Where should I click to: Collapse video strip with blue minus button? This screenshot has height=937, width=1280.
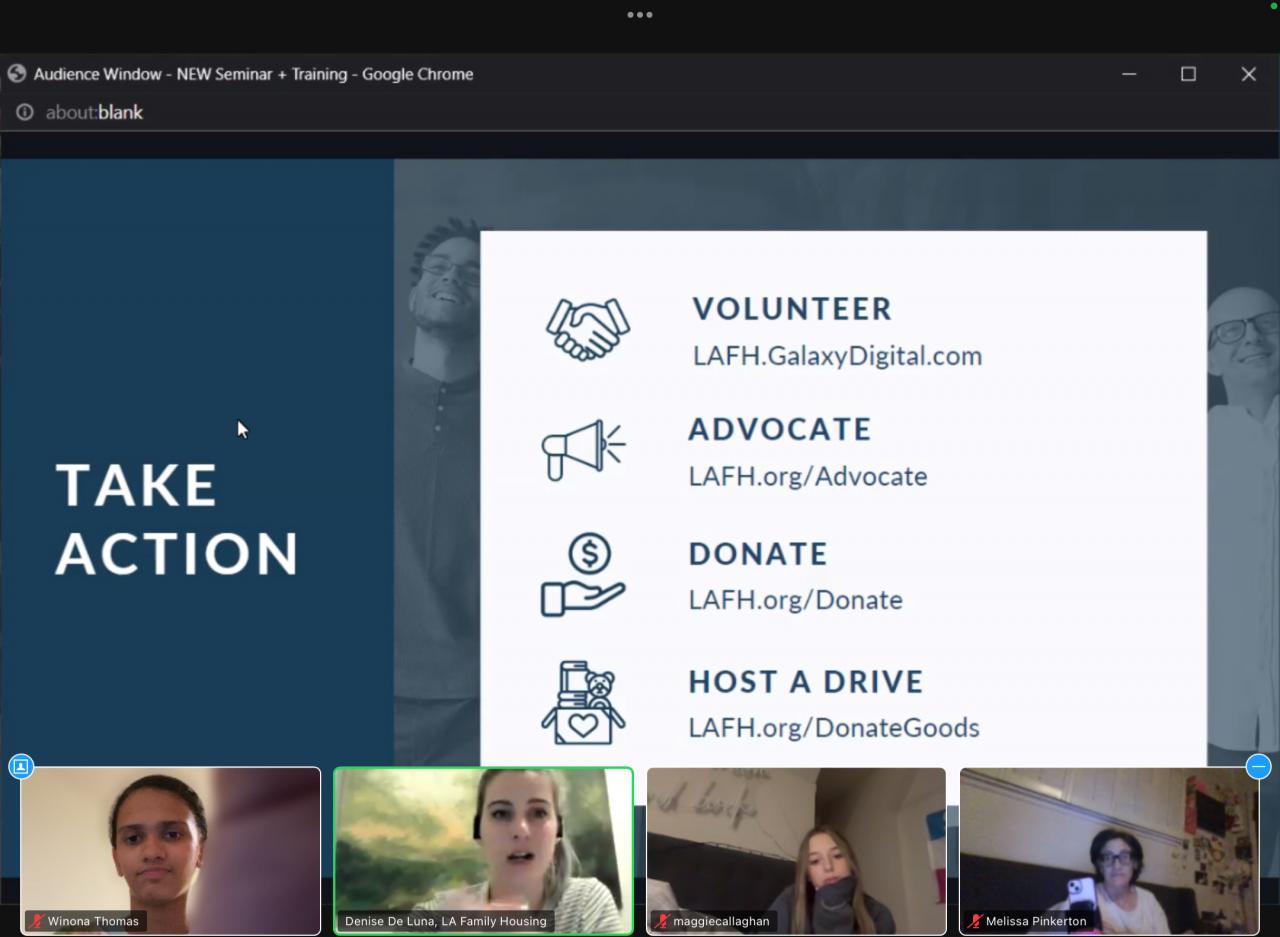point(1259,767)
